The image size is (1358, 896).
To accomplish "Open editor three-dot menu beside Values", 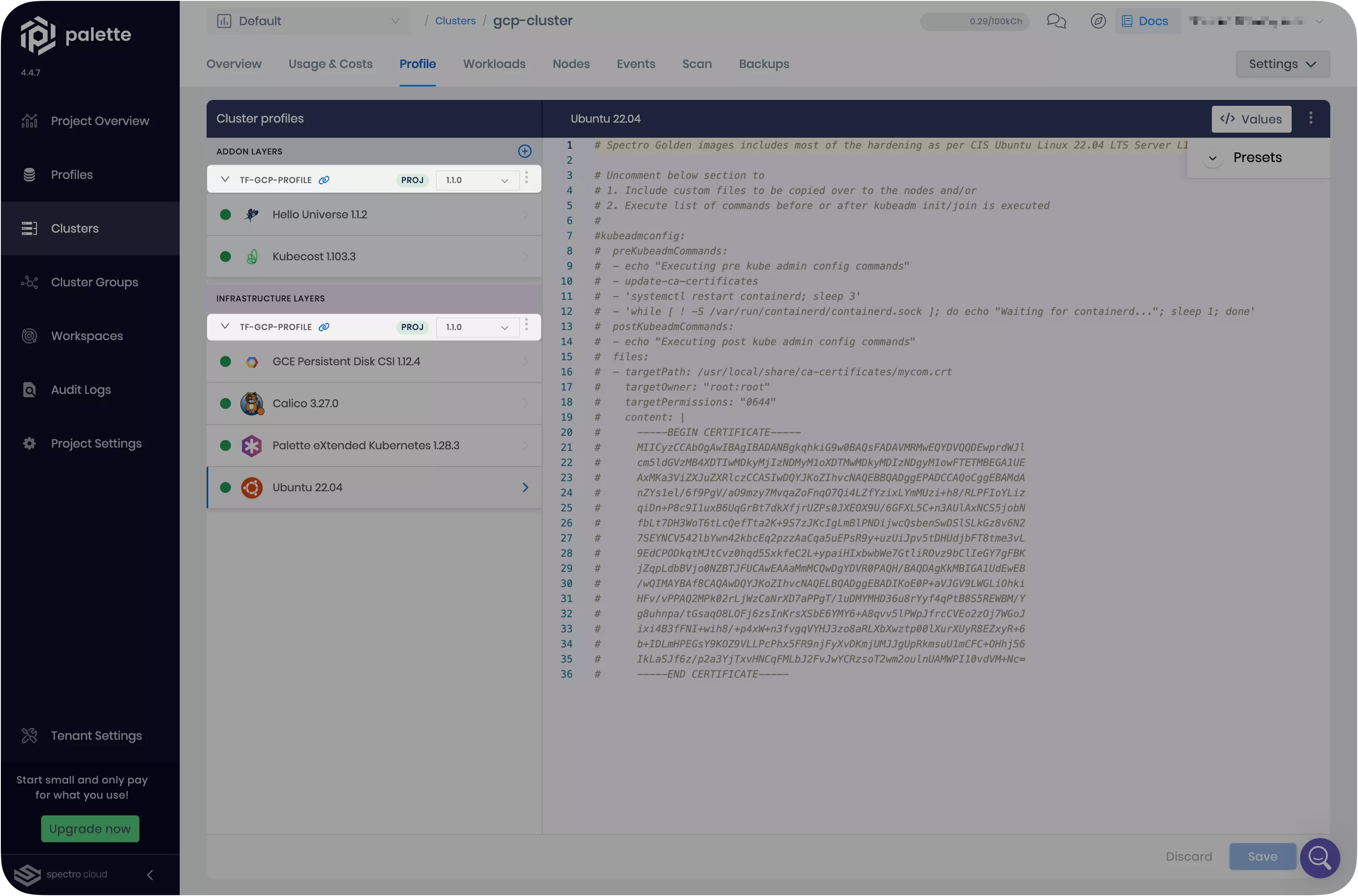I will tap(1310, 118).
